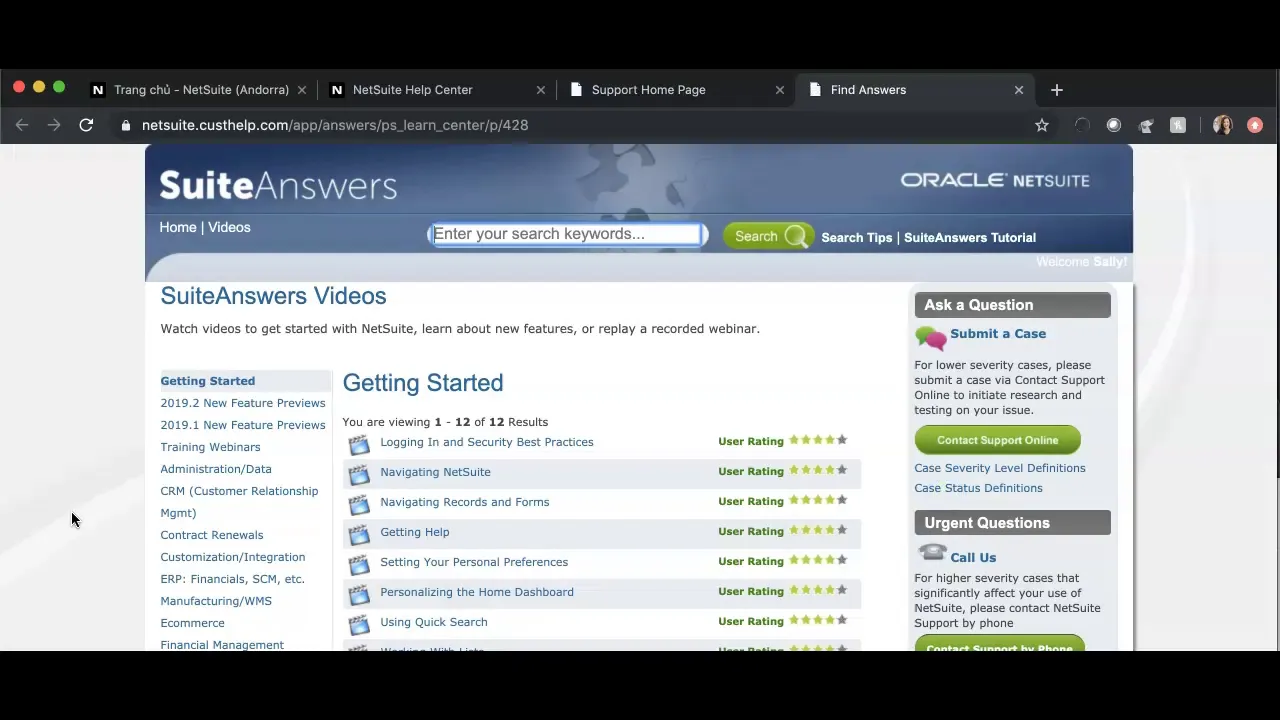The width and height of the screenshot is (1280, 720).
Task: Click the lock icon in address bar
Action: (125, 125)
